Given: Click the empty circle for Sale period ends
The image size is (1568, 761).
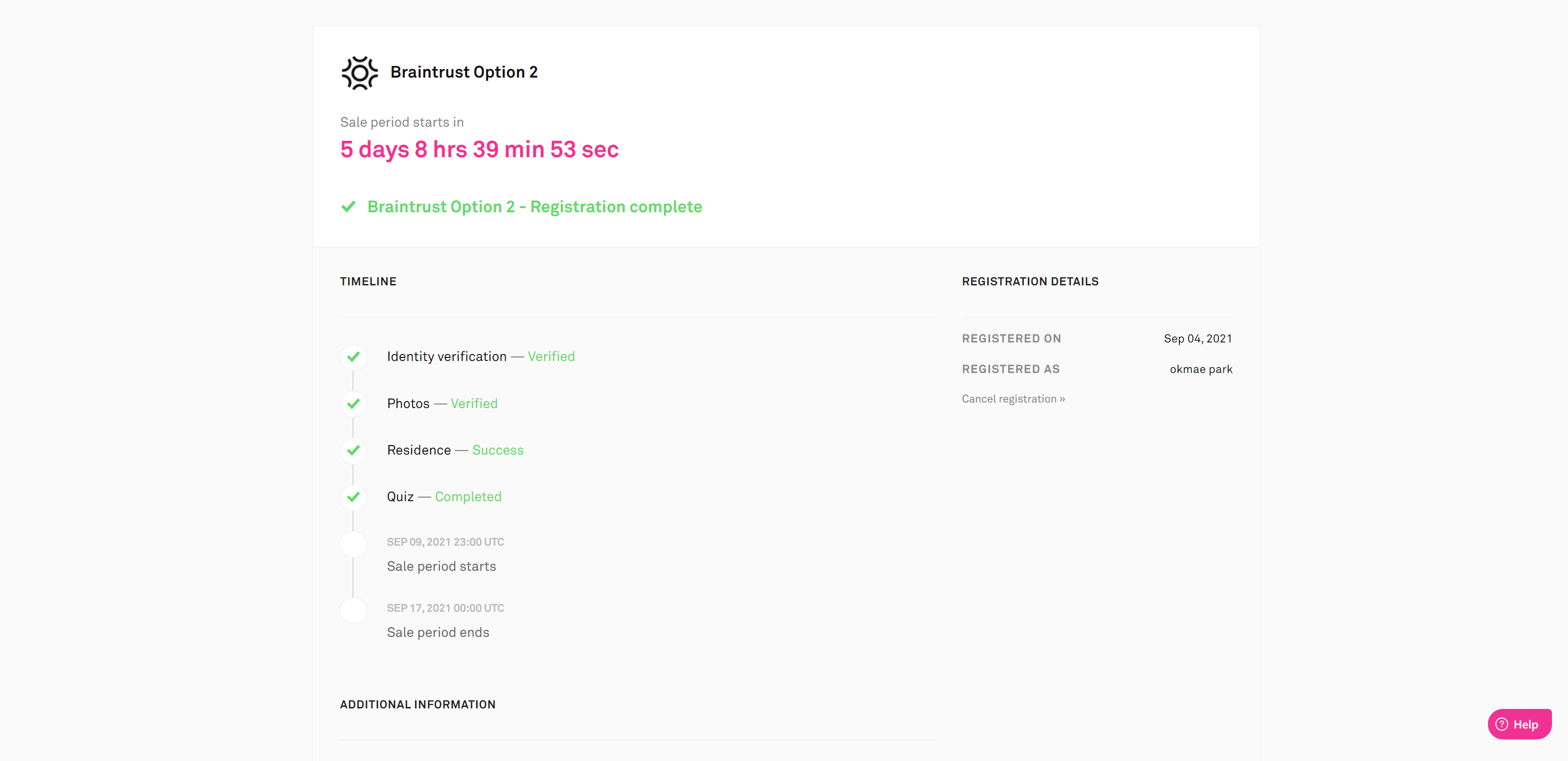Looking at the screenshot, I should pyautogui.click(x=353, y=610).
